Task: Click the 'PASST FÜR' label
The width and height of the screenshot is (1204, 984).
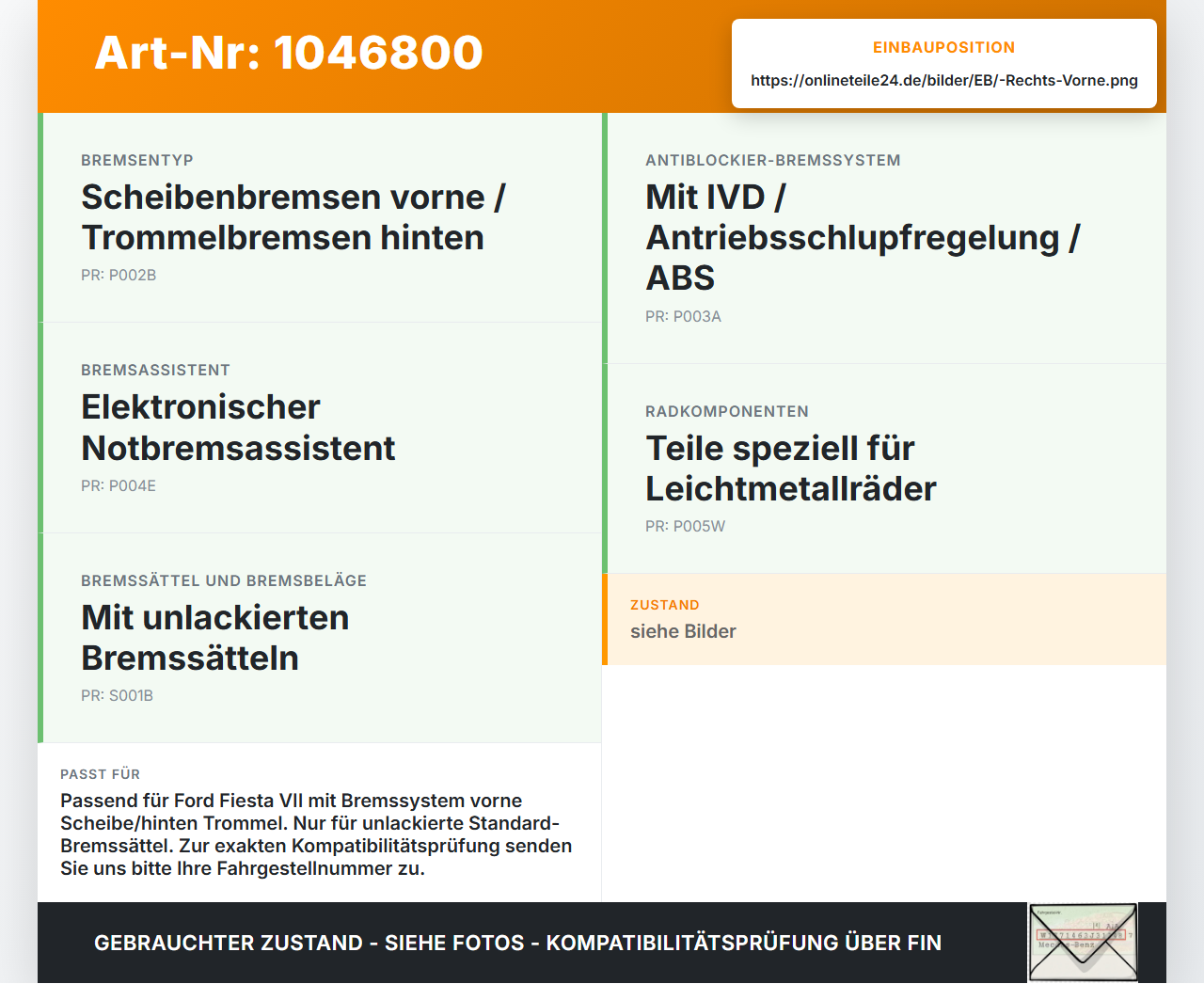Action: coord(100,774)
